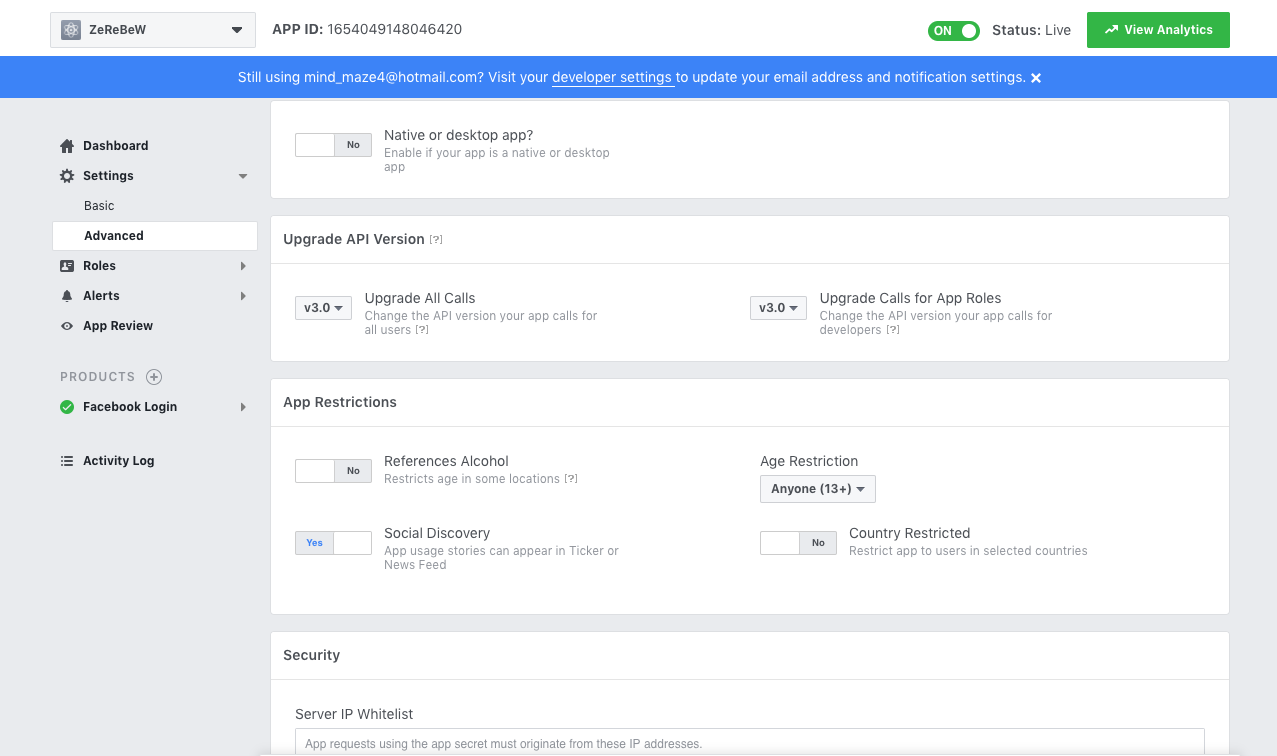Open the Upgrade All Calls version dropdown
The width and height of the screenshot is (1277, 756).
coord(323,308)
